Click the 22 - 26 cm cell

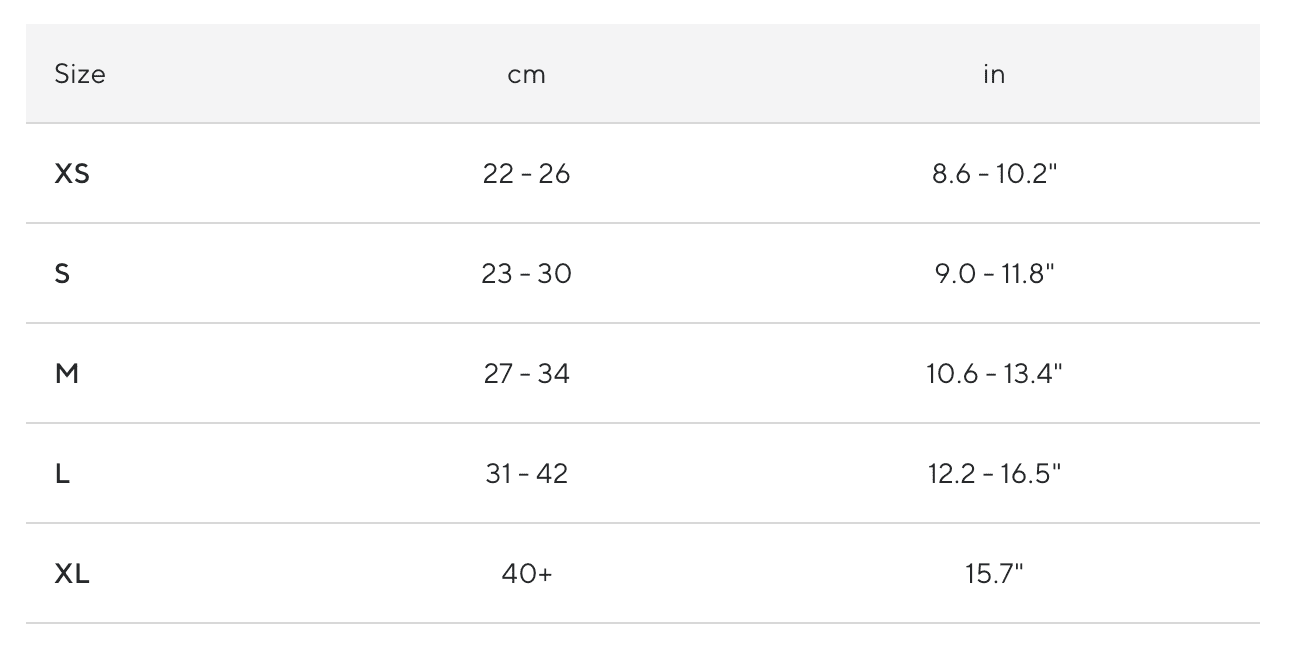[x=526, y=174]
